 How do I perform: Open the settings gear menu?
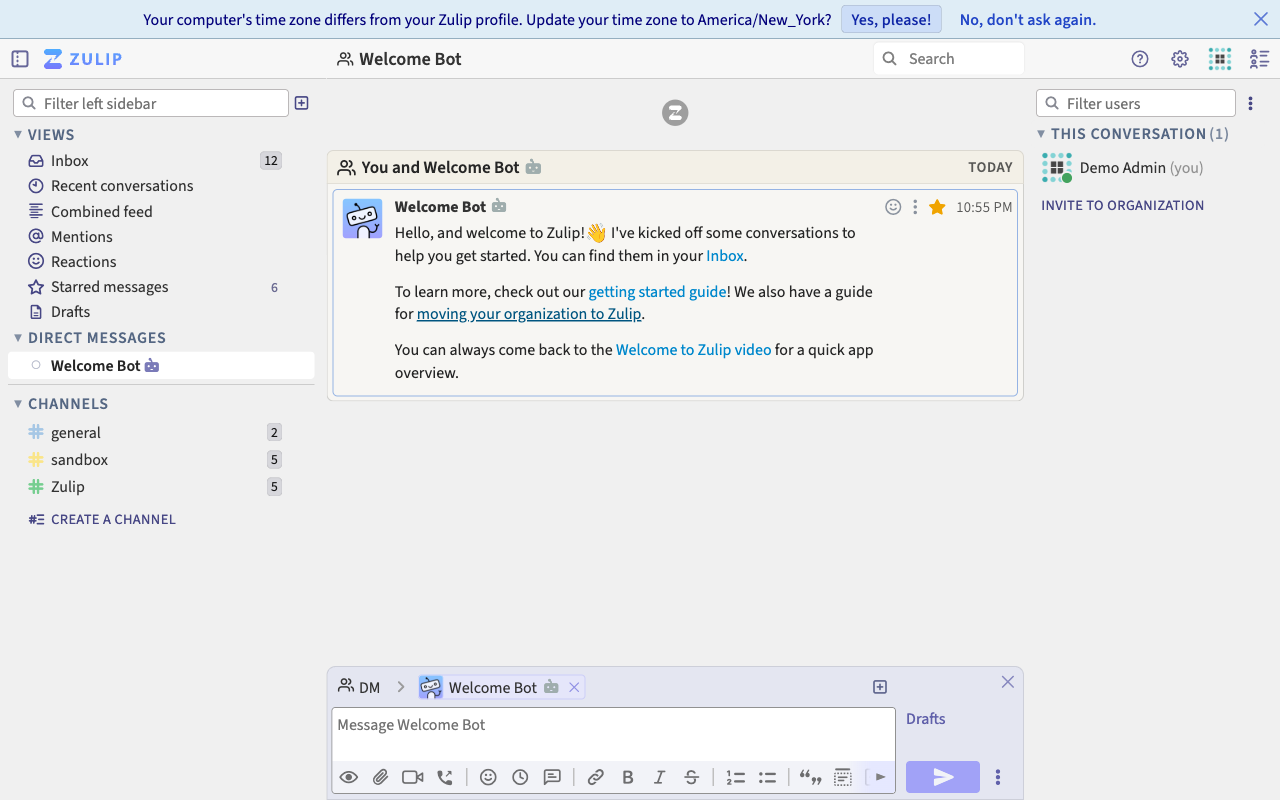[x=1180, y=59]
